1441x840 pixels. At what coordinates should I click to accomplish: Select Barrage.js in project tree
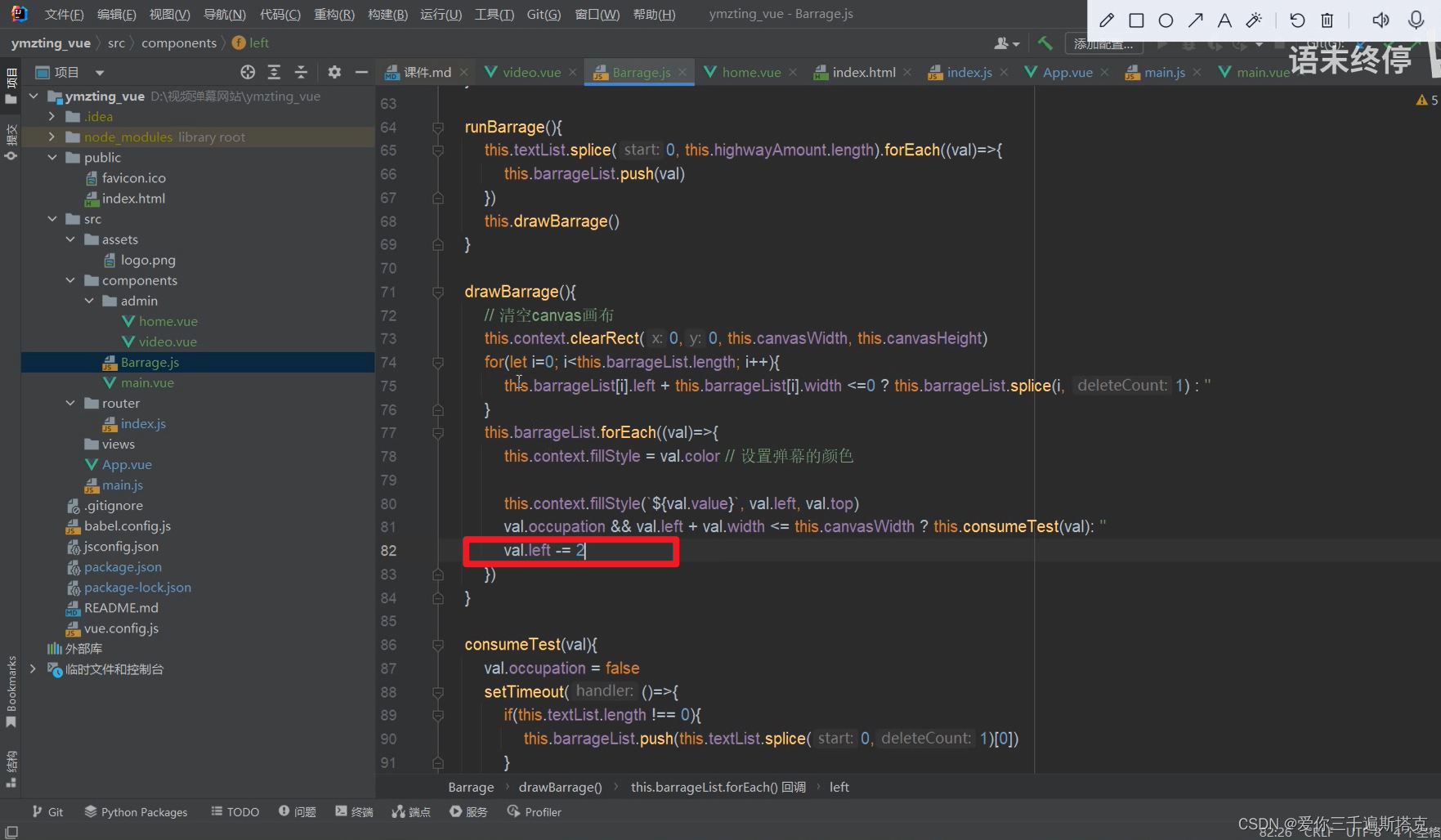tap(150, 362)
